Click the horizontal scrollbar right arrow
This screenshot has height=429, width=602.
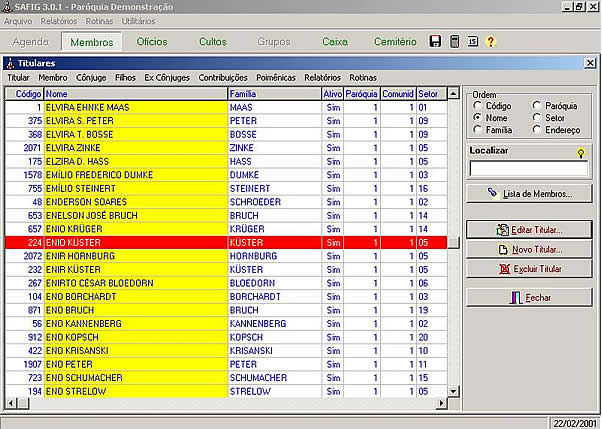(x=442, y=403)
